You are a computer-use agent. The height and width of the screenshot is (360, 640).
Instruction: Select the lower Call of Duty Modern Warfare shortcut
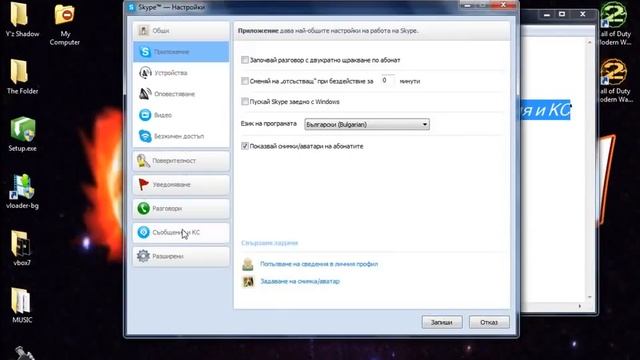(615, 81)
